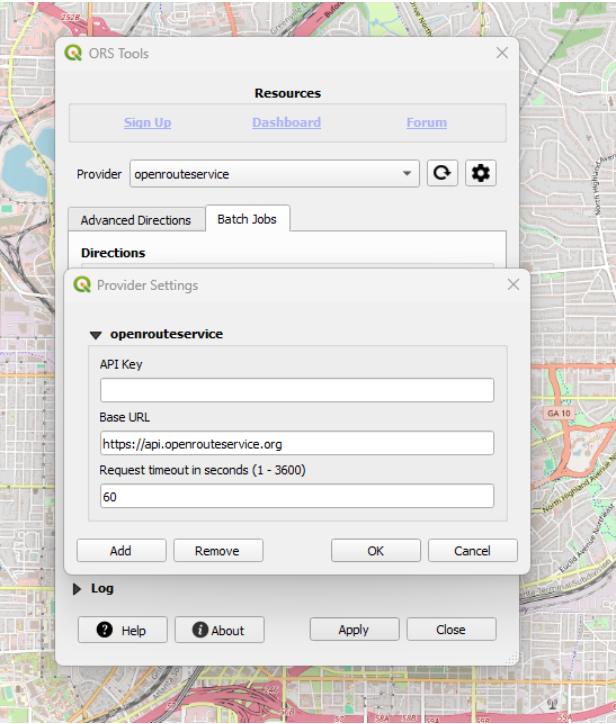
Task: Open the Sign Up link
Action: [x=147, y=122]
